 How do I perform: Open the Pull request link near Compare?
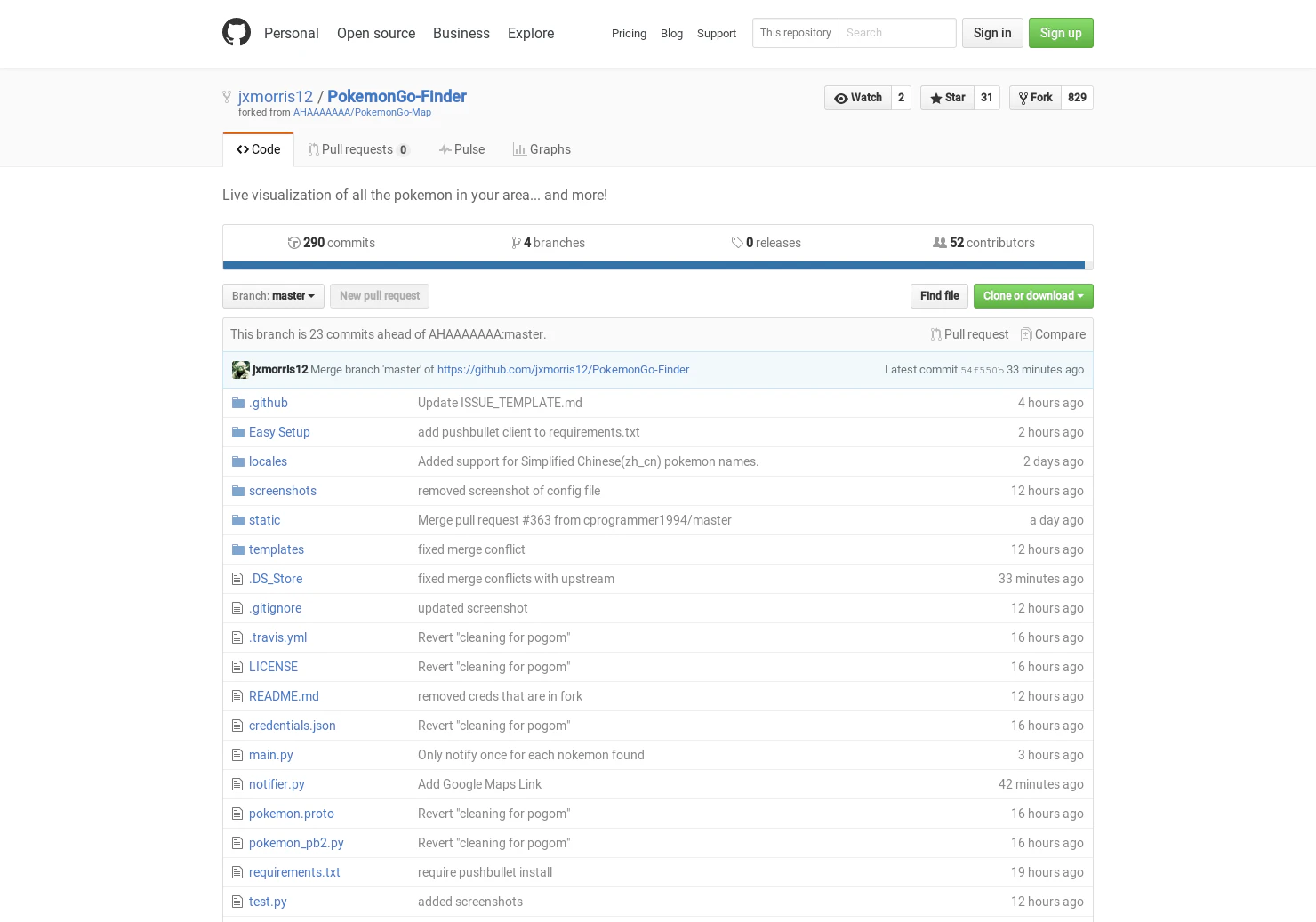point(969,334)
